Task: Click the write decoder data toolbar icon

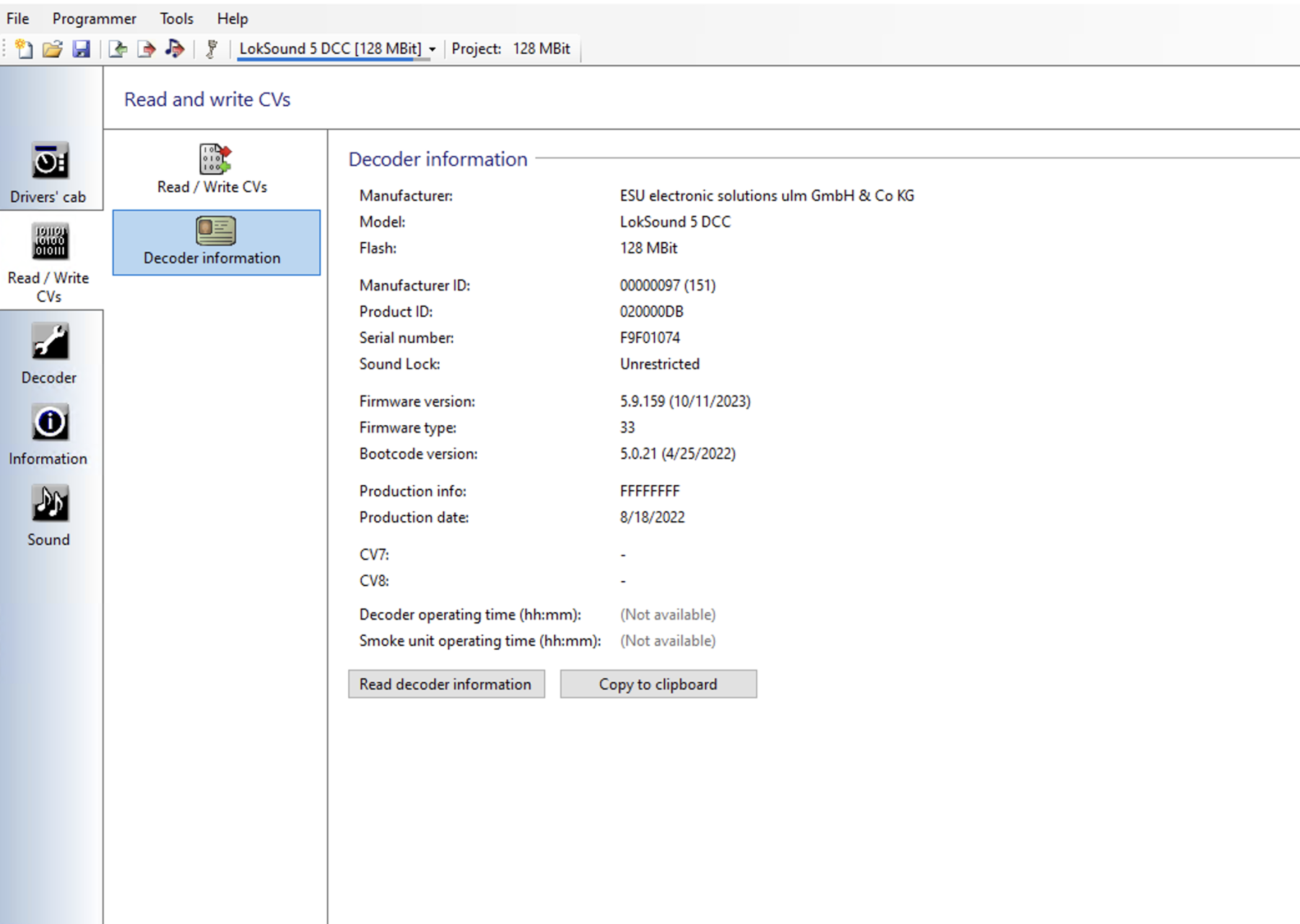Action: coord(146,48)
